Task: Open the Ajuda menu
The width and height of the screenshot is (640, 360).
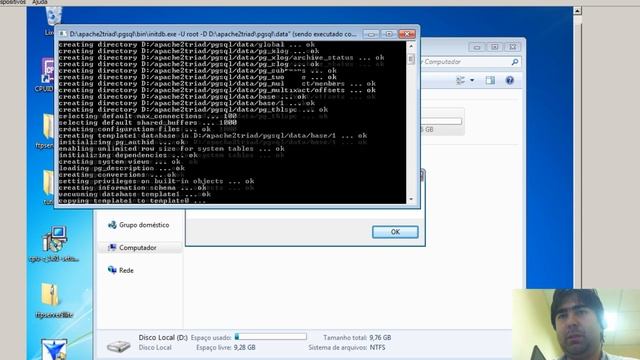Action: click(40, 2)
